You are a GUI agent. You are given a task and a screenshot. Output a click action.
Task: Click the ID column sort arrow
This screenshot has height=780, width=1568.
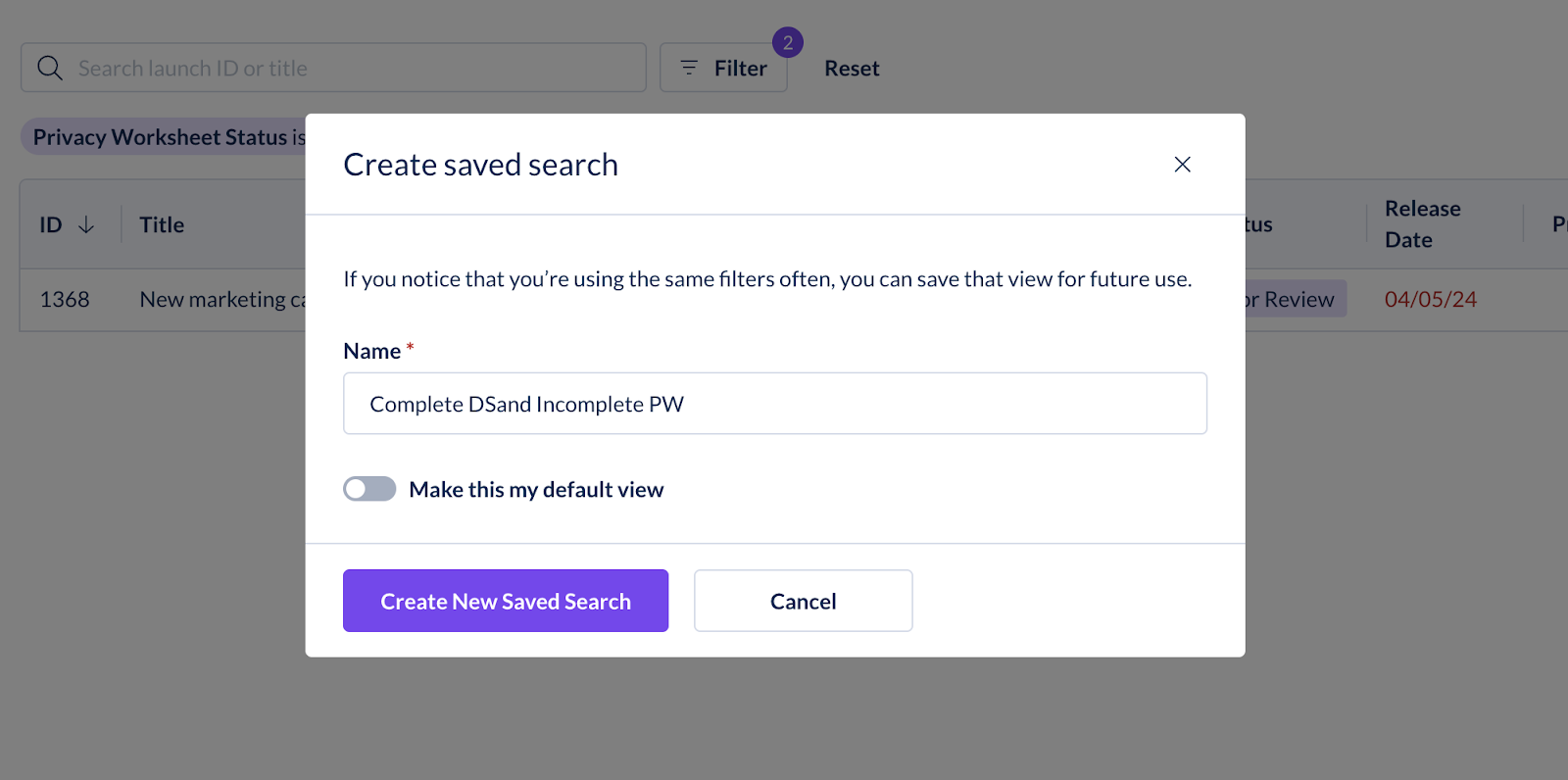point(86,225)
